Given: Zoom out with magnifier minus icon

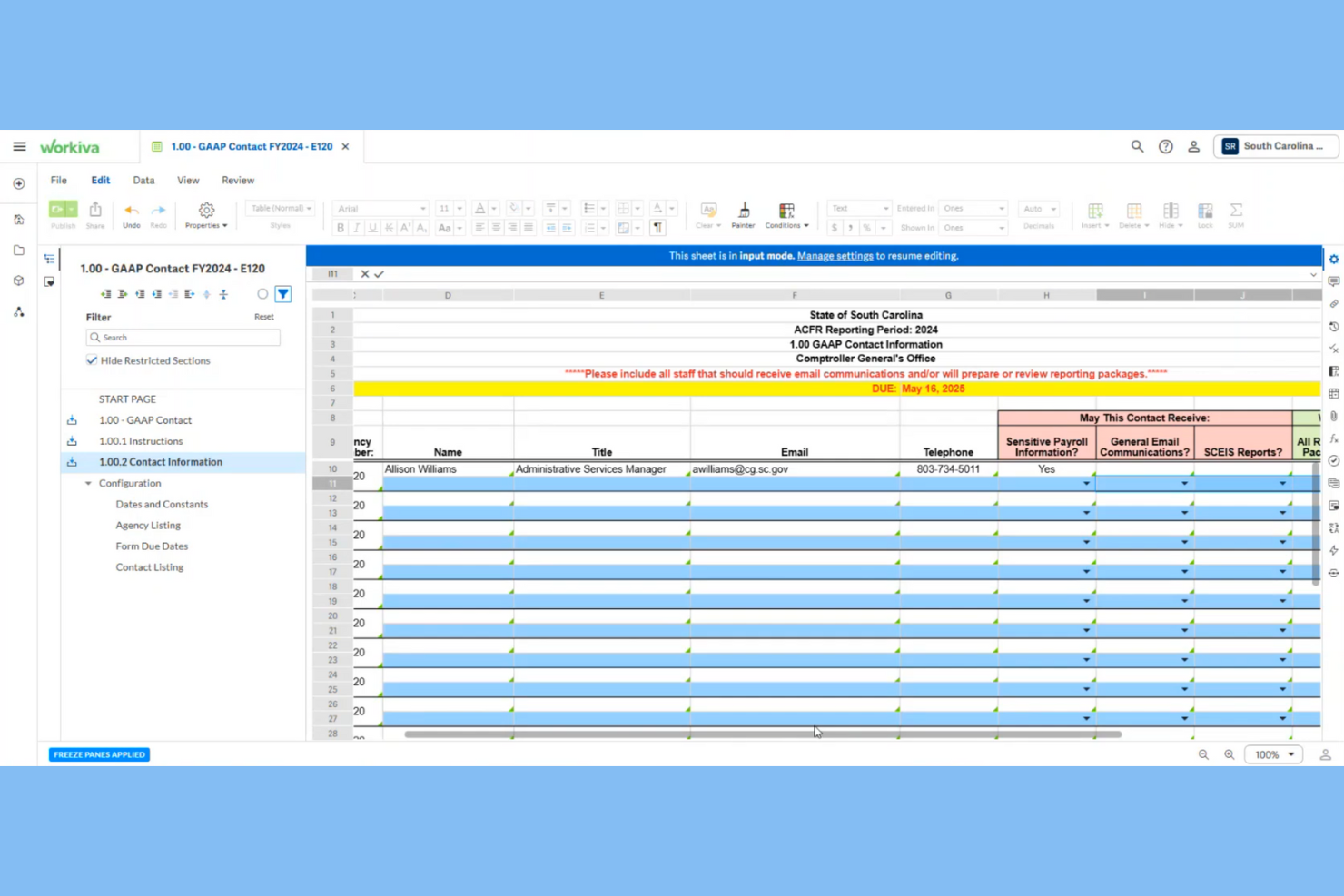Looking at the screenshot, I should pos(1203,754).
